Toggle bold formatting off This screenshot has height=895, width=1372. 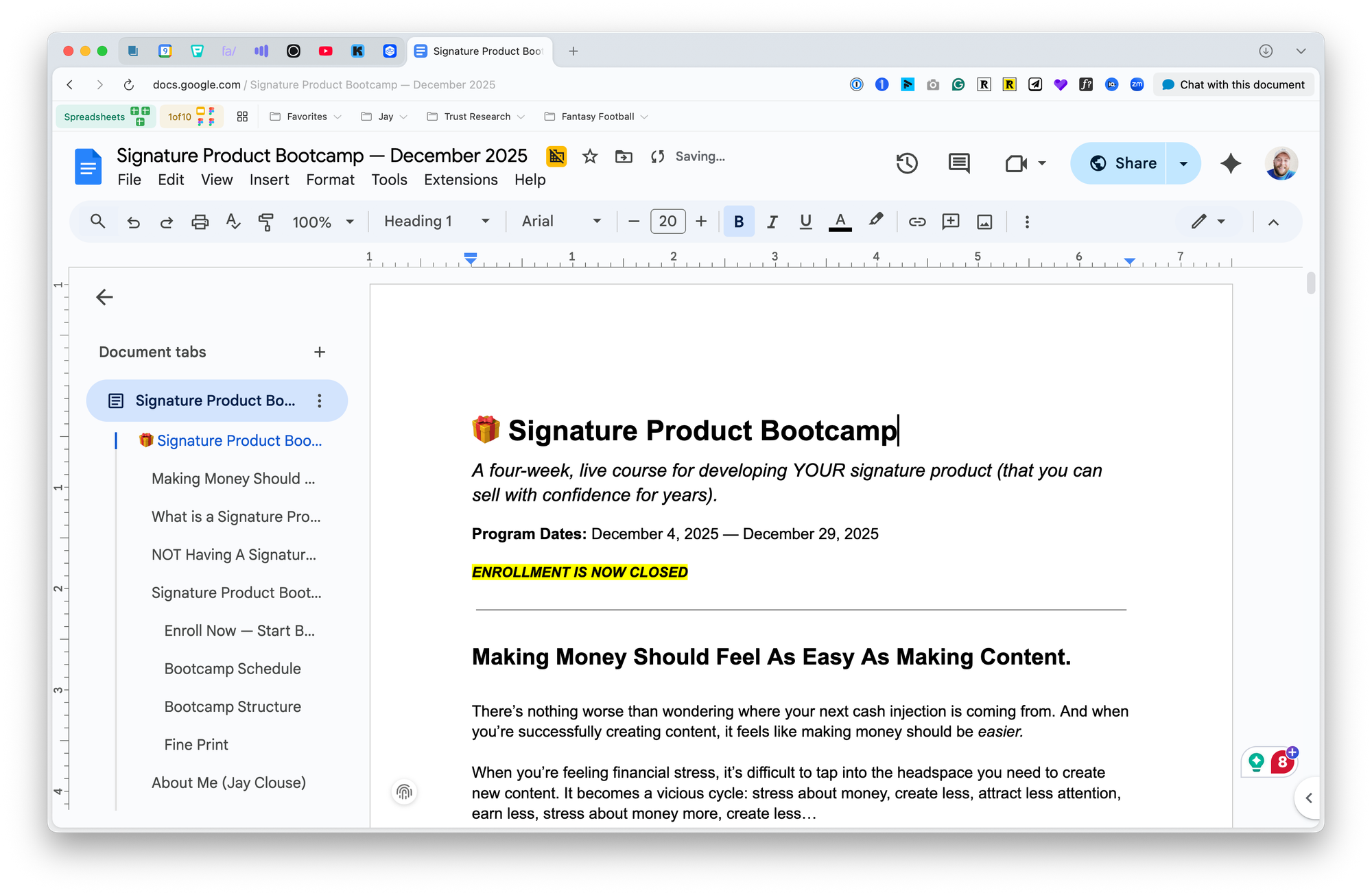coord(739,222)
